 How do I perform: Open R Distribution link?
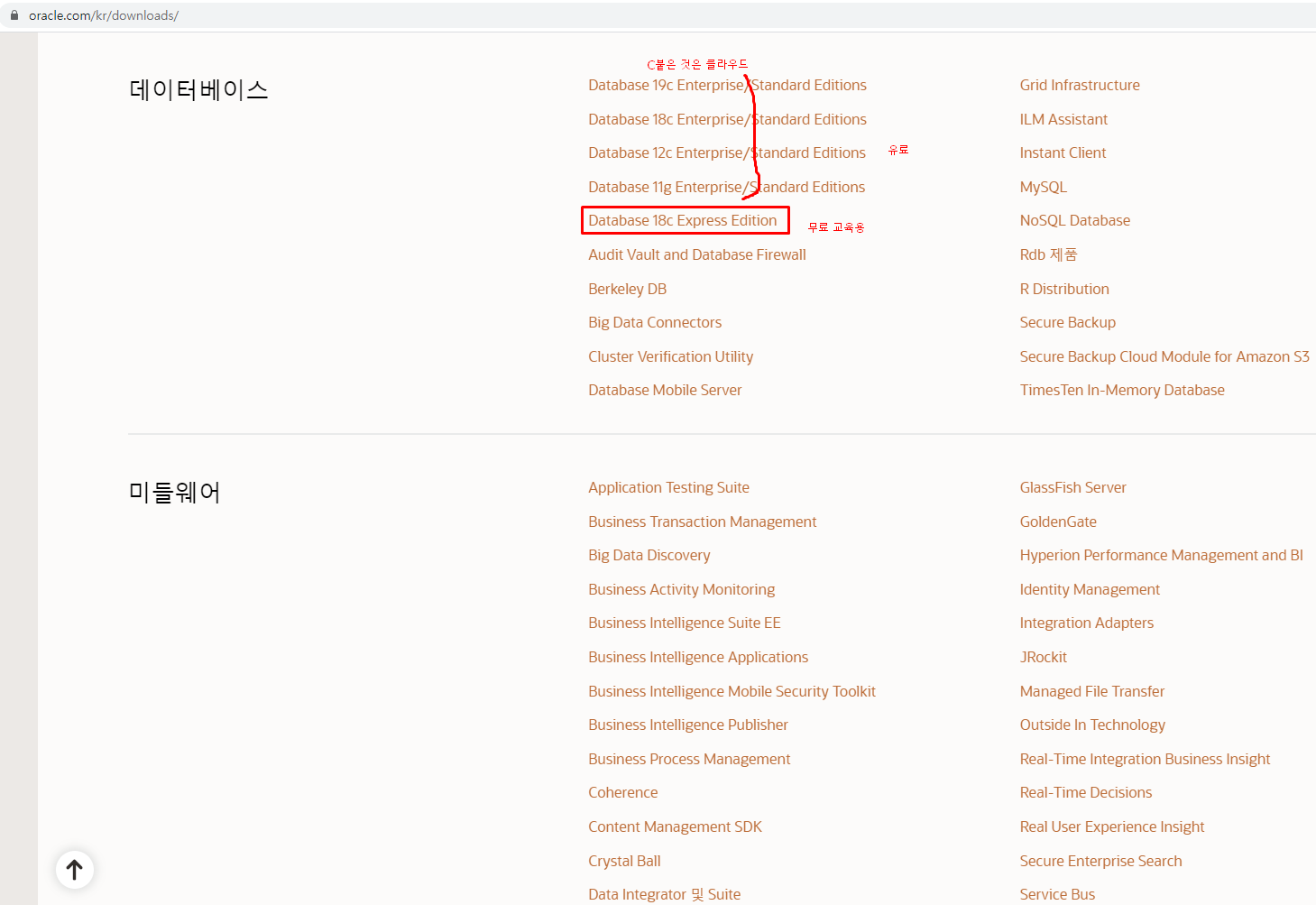(x=1064, y=289)
